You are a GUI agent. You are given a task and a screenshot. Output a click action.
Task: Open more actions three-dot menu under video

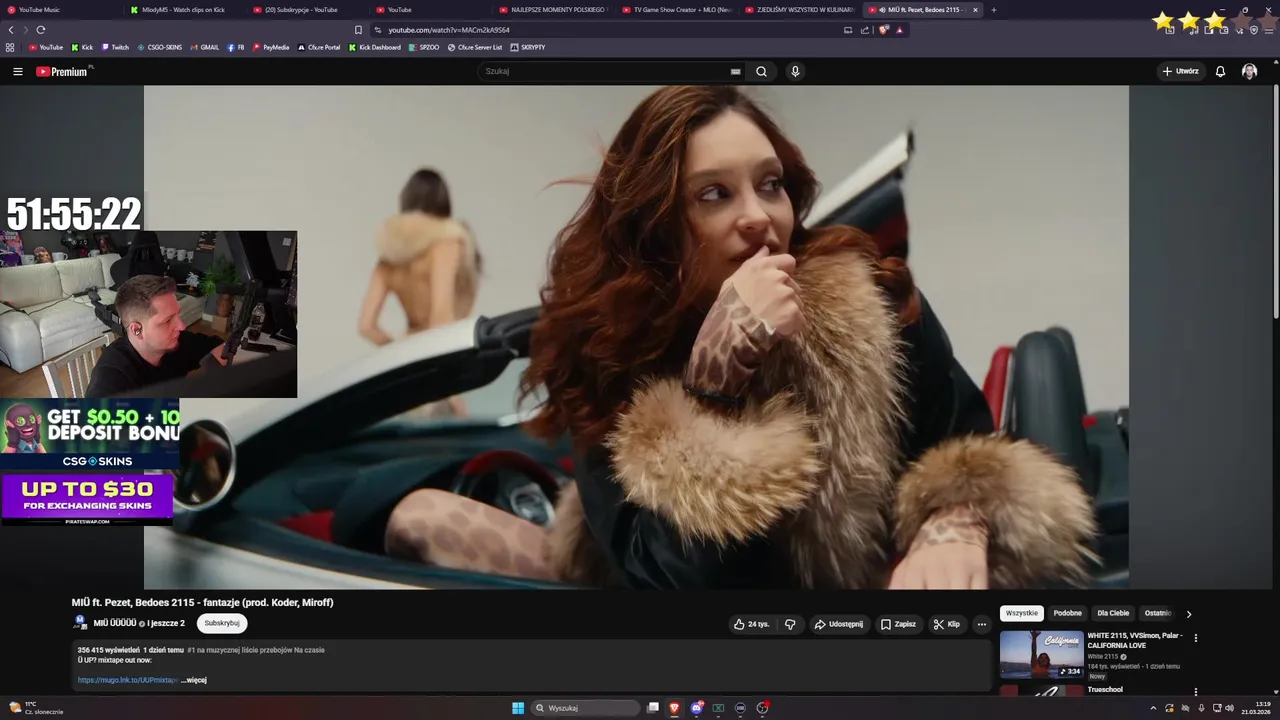[x=981, y=624]
